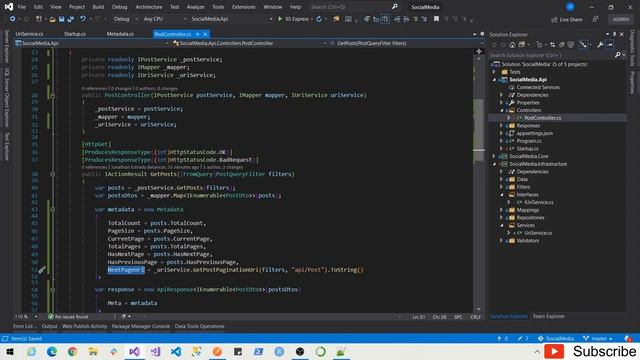Screen dimensions: 640x360
Task: Click the ADMIN account button
Action: click(x=621, y=19)
